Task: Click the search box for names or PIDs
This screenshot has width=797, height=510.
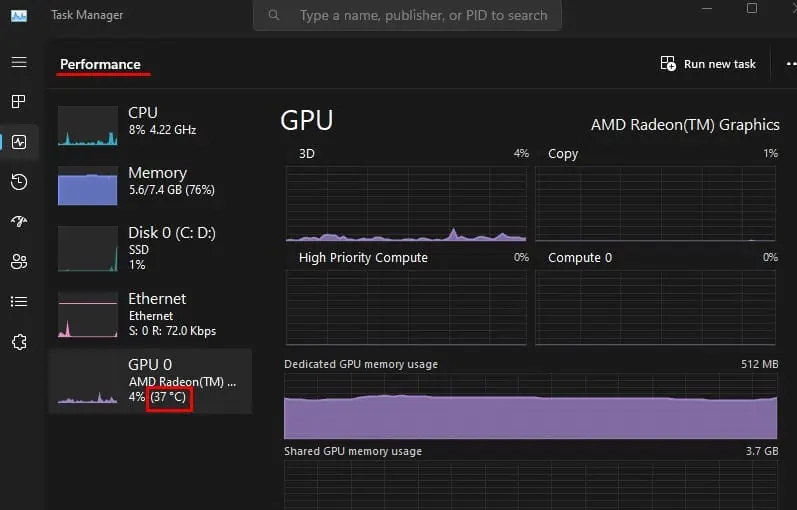Action: 407,15
